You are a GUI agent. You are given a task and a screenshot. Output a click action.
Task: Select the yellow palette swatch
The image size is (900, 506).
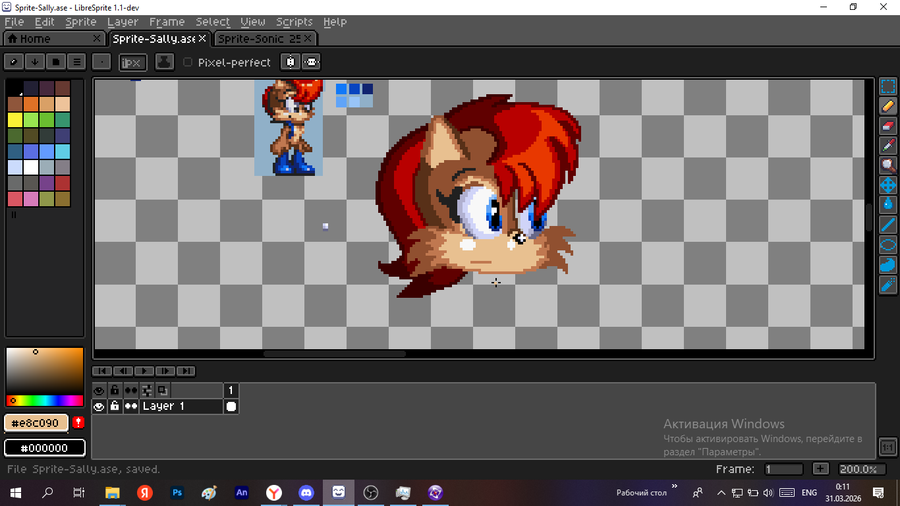click(15, 119)
